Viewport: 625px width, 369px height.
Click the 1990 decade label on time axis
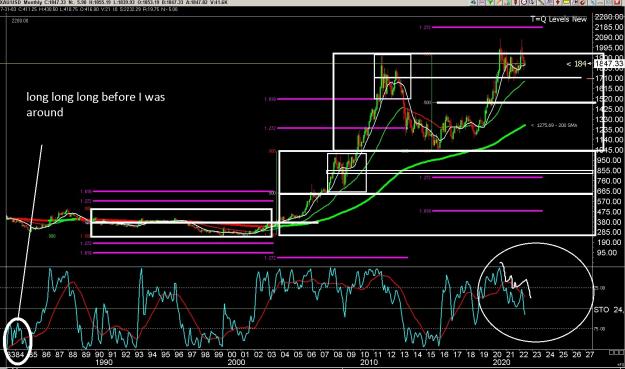point(104,363)
